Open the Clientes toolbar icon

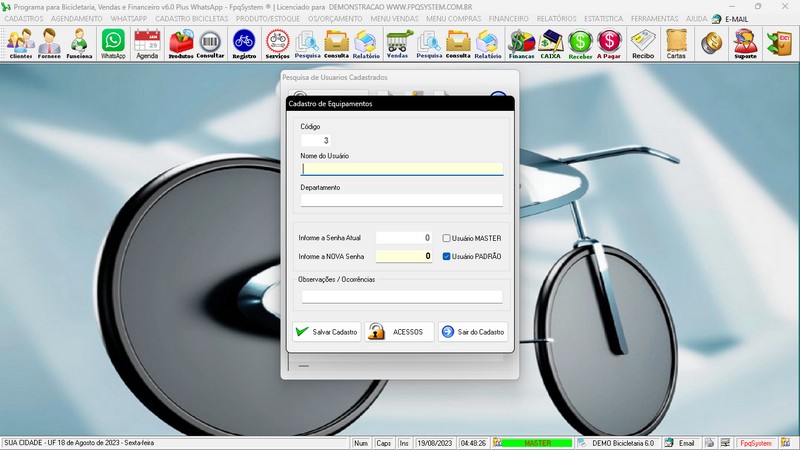click(x=20, y=44)
